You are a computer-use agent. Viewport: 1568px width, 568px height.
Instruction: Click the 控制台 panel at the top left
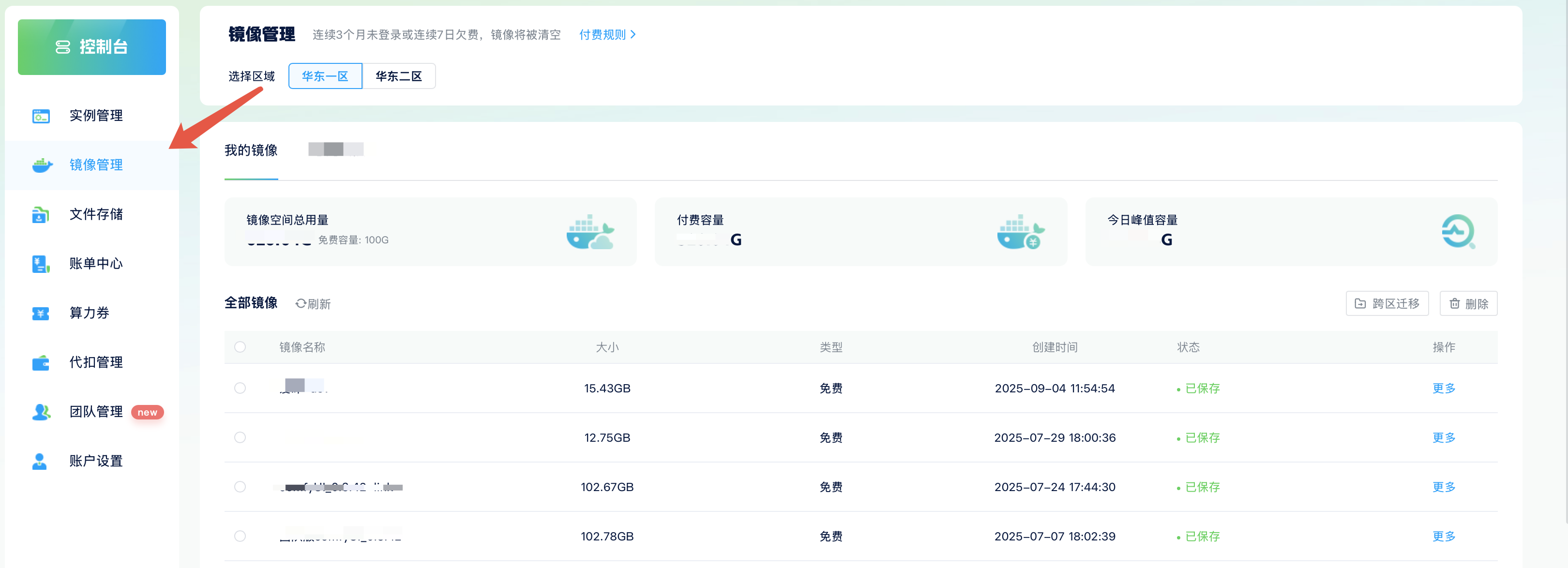[x=91, y=47]
